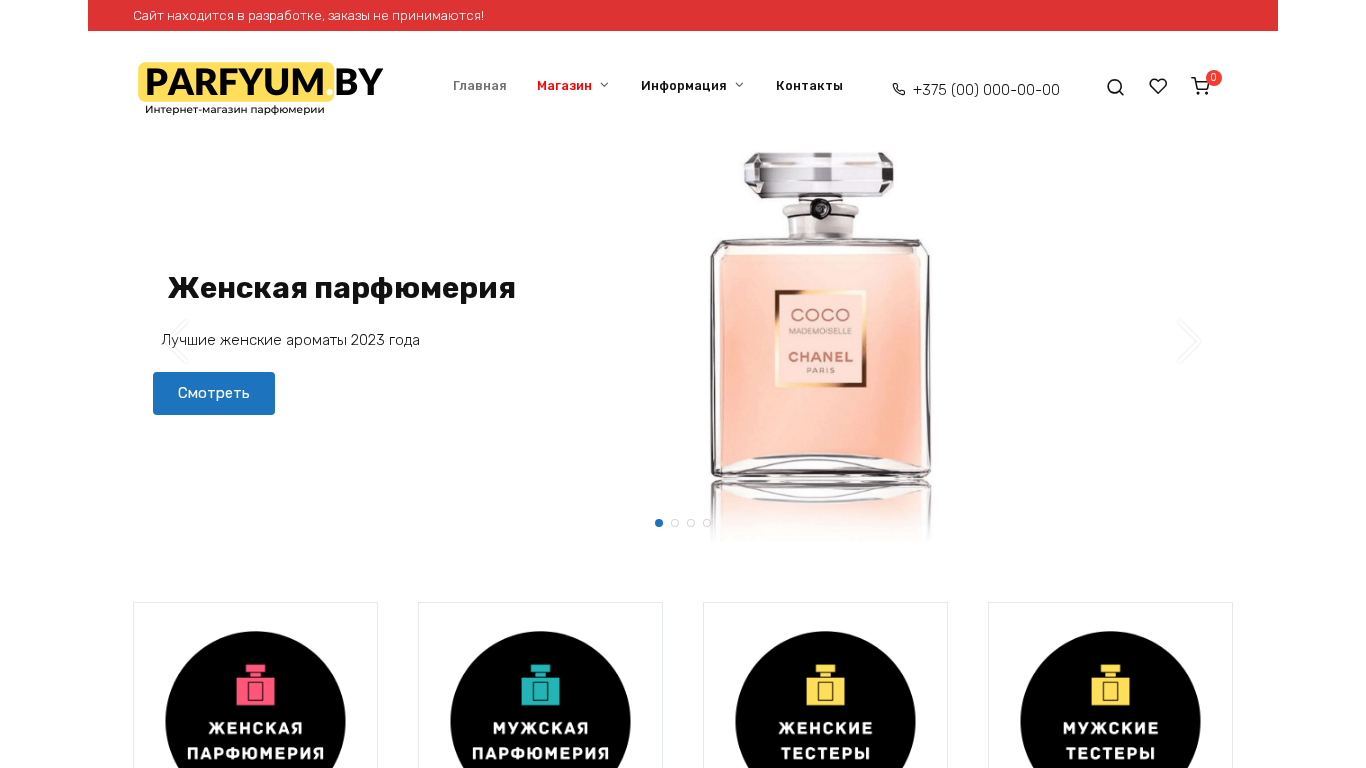This screenshot has width=1366, height=768.
Task: Open the wishlist heart icon
Action: pyautogui.click(x=1158, y=86)
